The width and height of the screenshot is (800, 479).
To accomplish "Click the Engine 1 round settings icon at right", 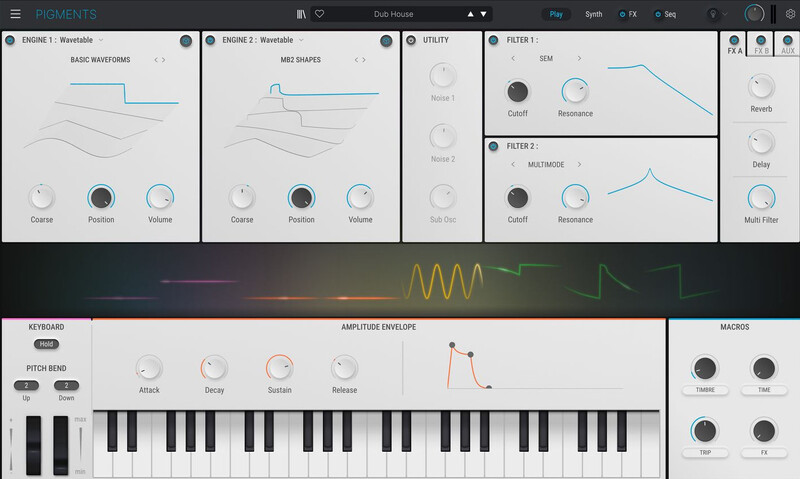I will tap(186, 41).
